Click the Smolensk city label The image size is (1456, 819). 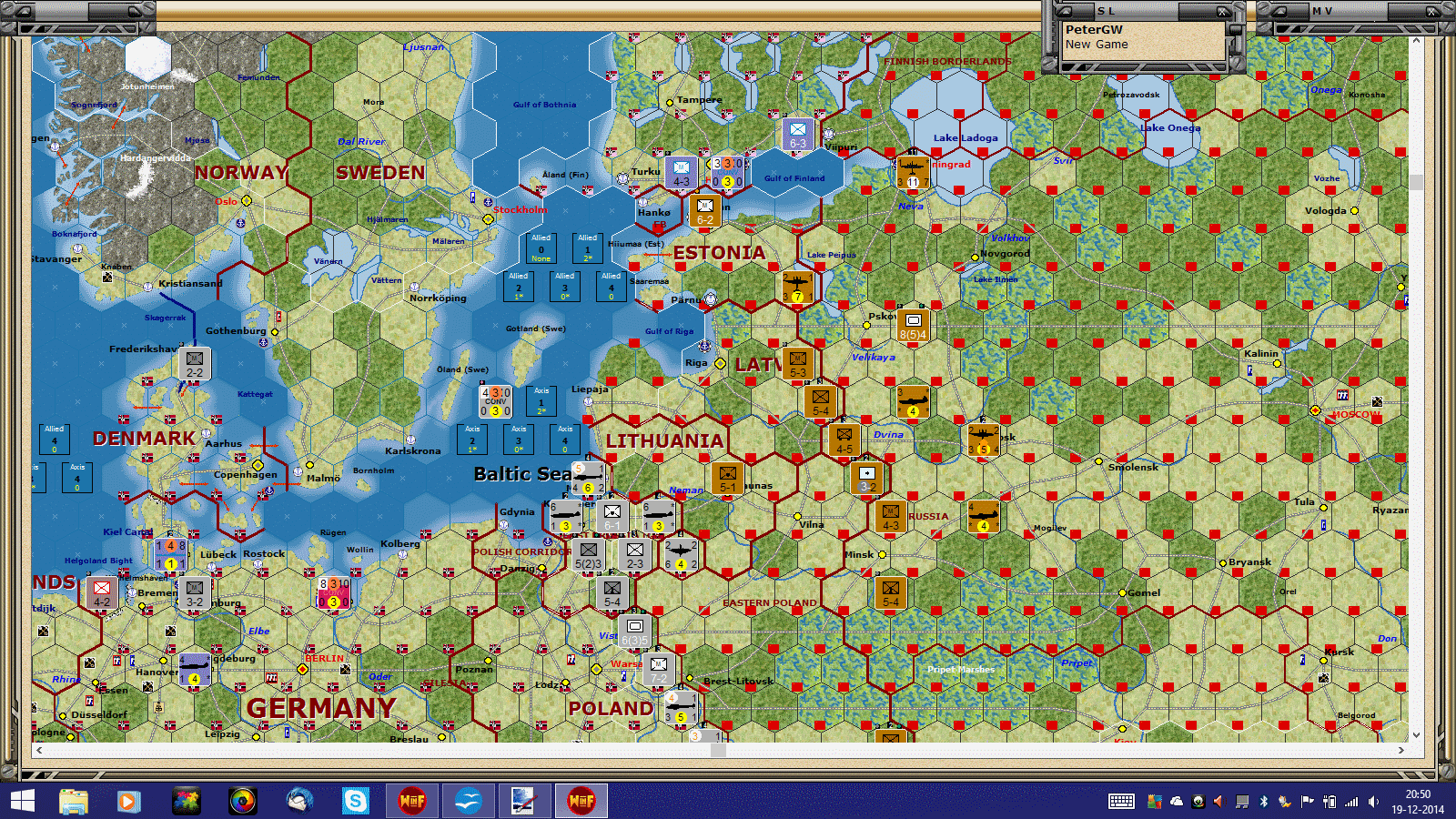click(1133, 467)
